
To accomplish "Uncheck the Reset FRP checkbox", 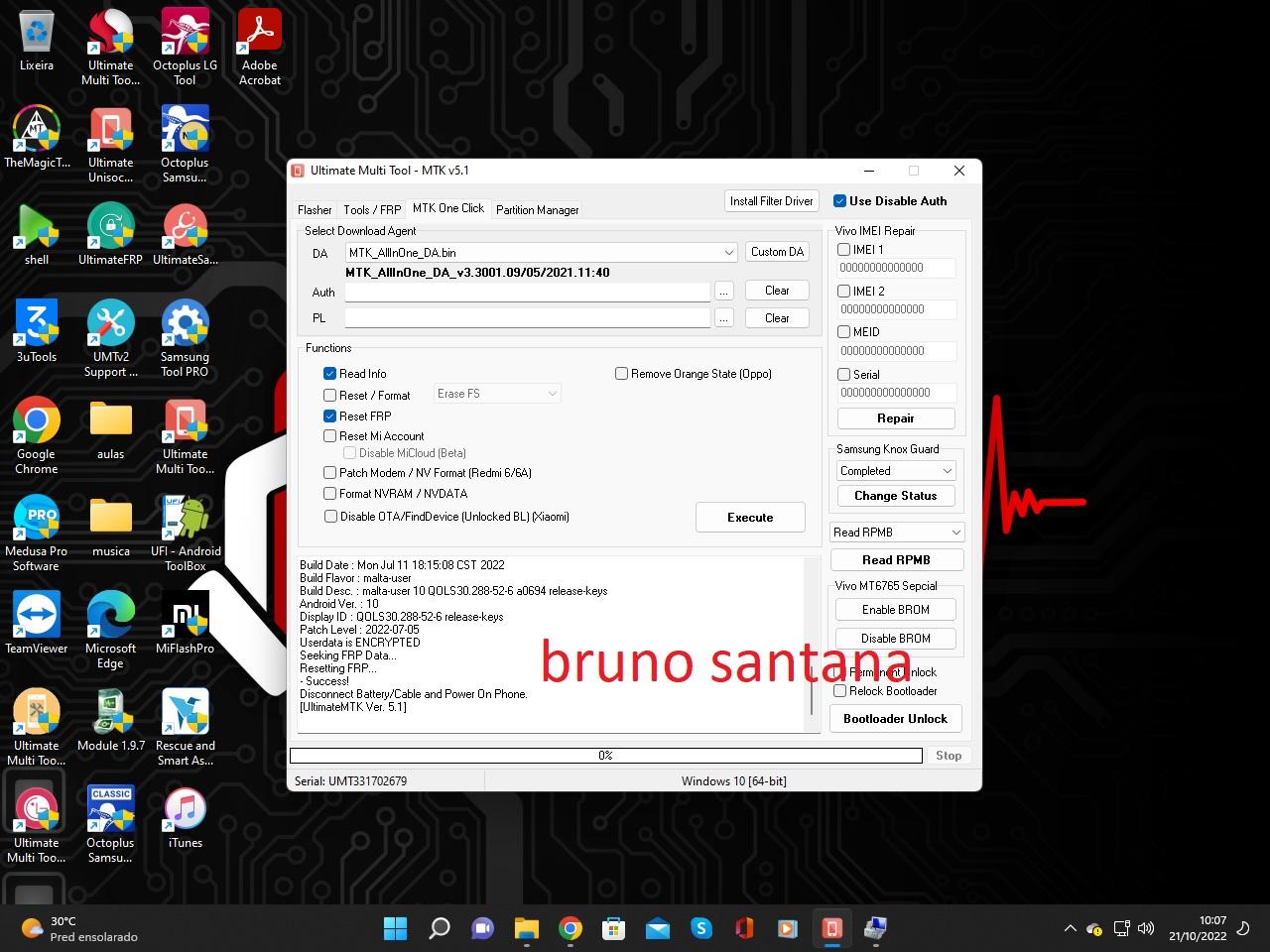I will pos(329,416).
